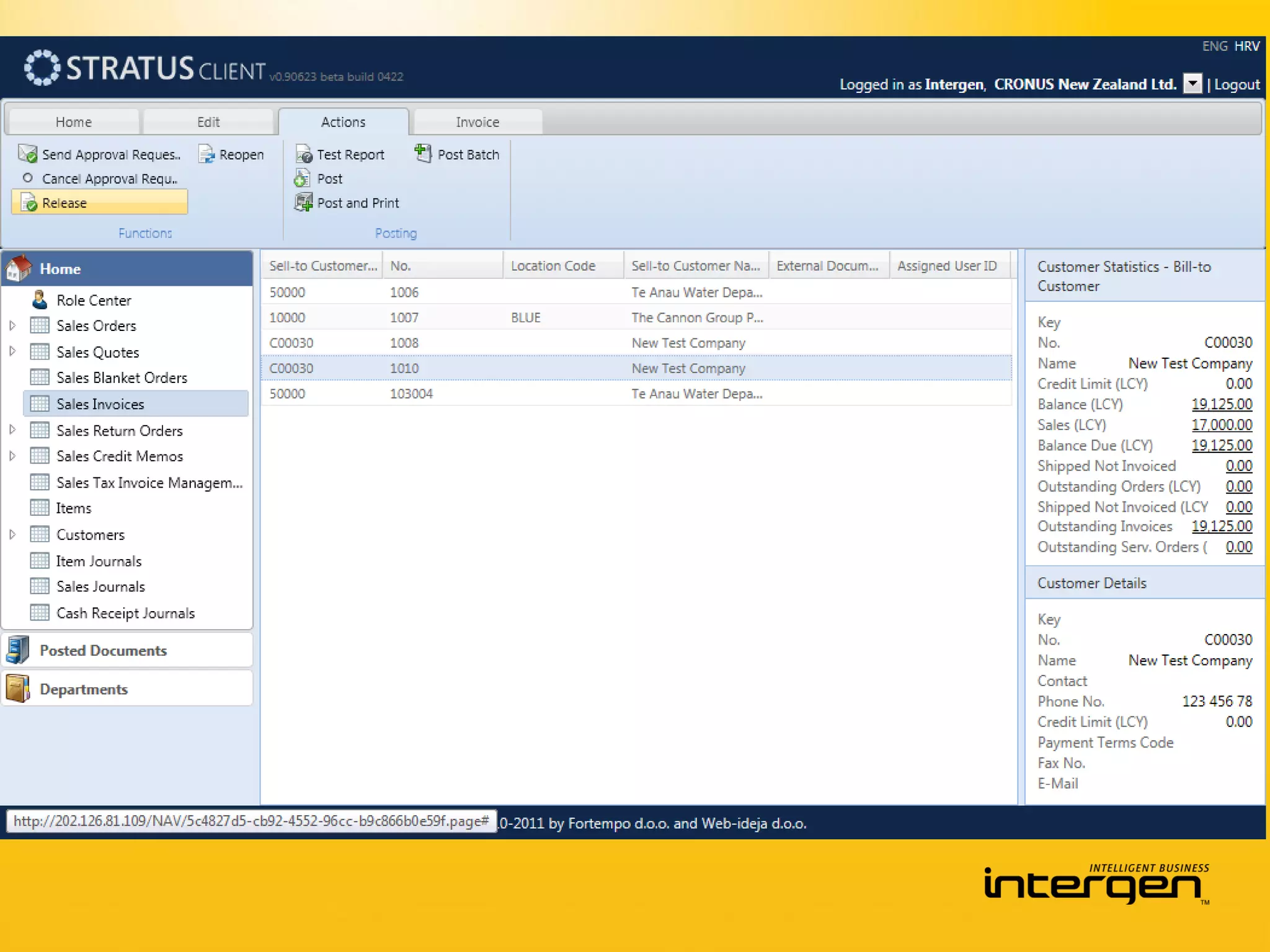The width and height of the screenshot is (1270, 952).
Task: Open the Invoice ribbon tab
Action: click(477, 122)
